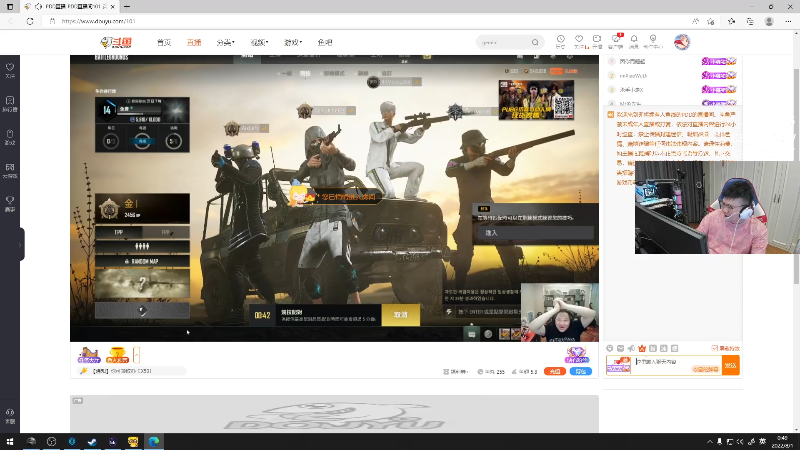Select the 一般 normal mode tab in lobby
Screen dimensions: 800x450
coord(286,73)
